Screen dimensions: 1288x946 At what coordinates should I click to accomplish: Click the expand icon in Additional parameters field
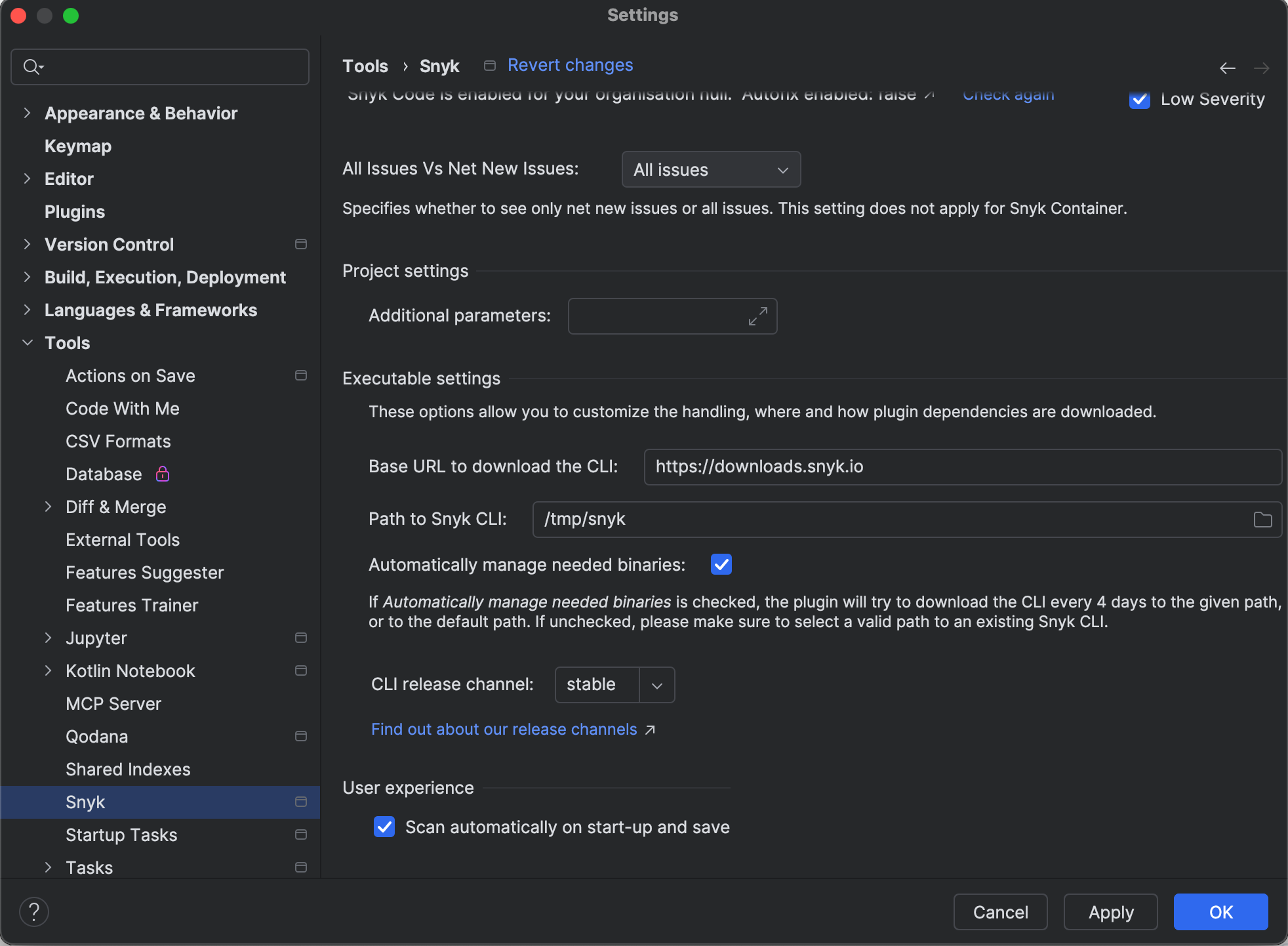coord(757,316)
